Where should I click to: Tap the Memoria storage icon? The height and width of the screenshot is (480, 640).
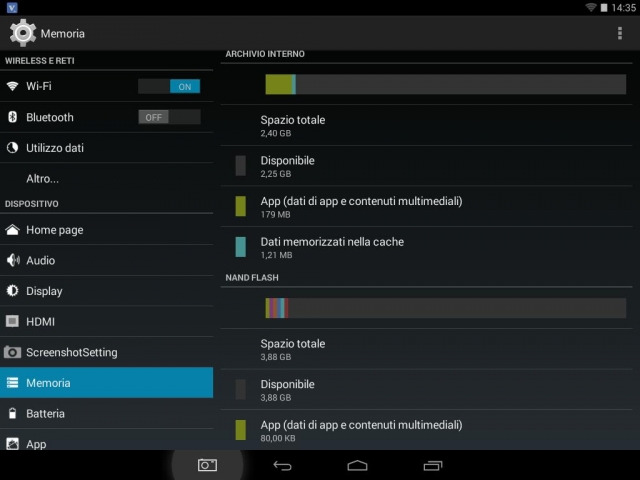(13, 382)
